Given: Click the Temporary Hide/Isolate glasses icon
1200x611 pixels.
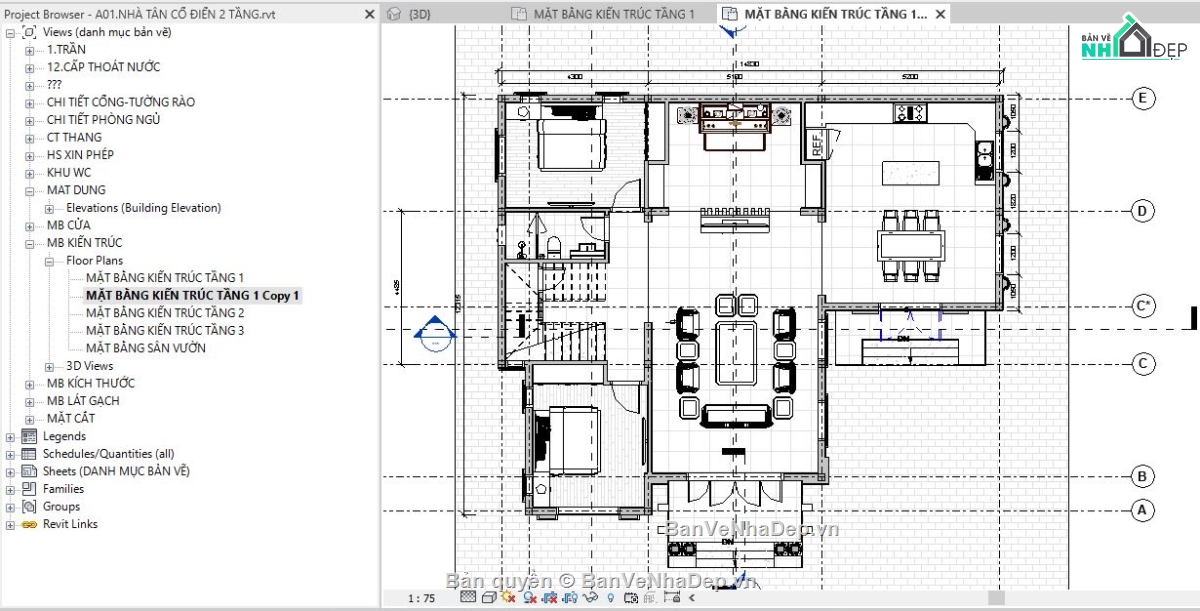Looking at the screenshot, I should pyautogui.click(x=591, y=597).
